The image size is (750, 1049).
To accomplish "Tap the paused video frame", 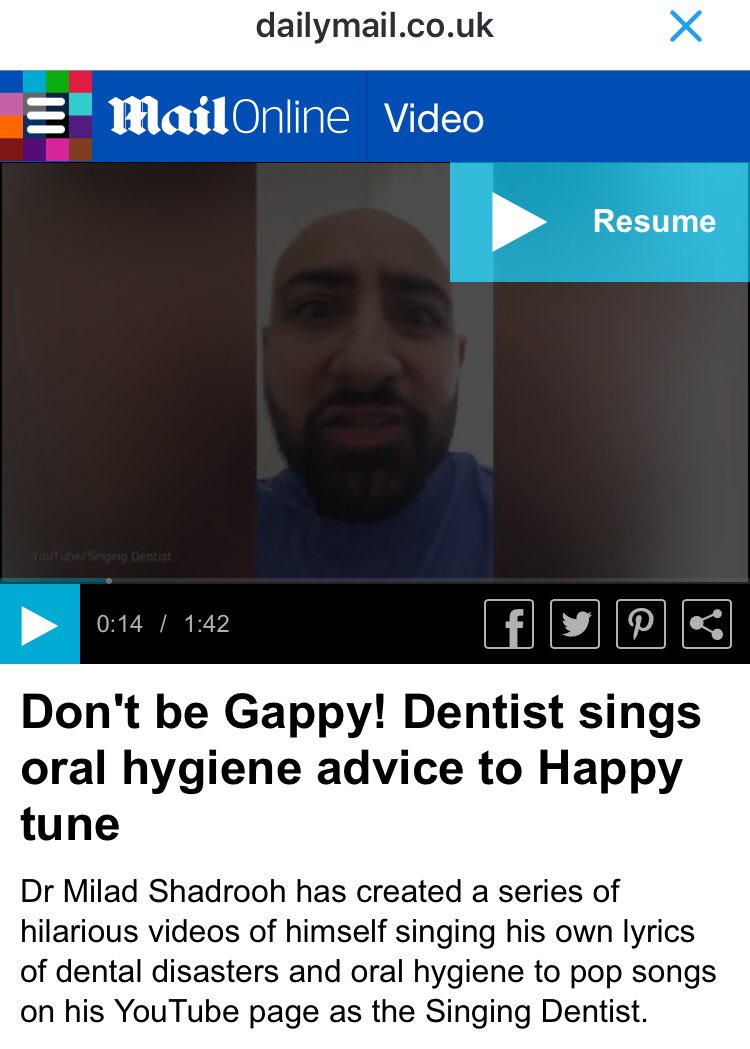I will (x=375, y=371).
